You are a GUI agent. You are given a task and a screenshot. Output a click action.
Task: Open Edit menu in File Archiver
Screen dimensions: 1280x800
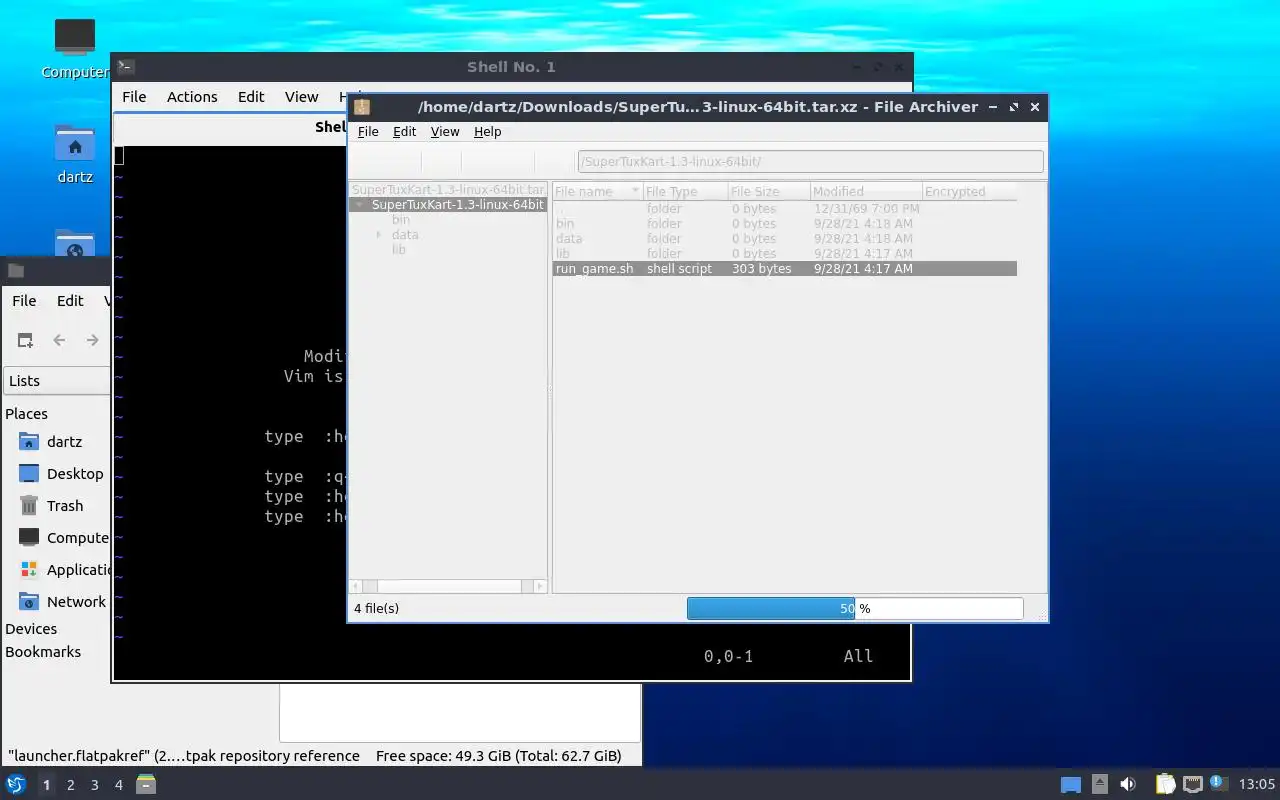click(x=404, y=131)
